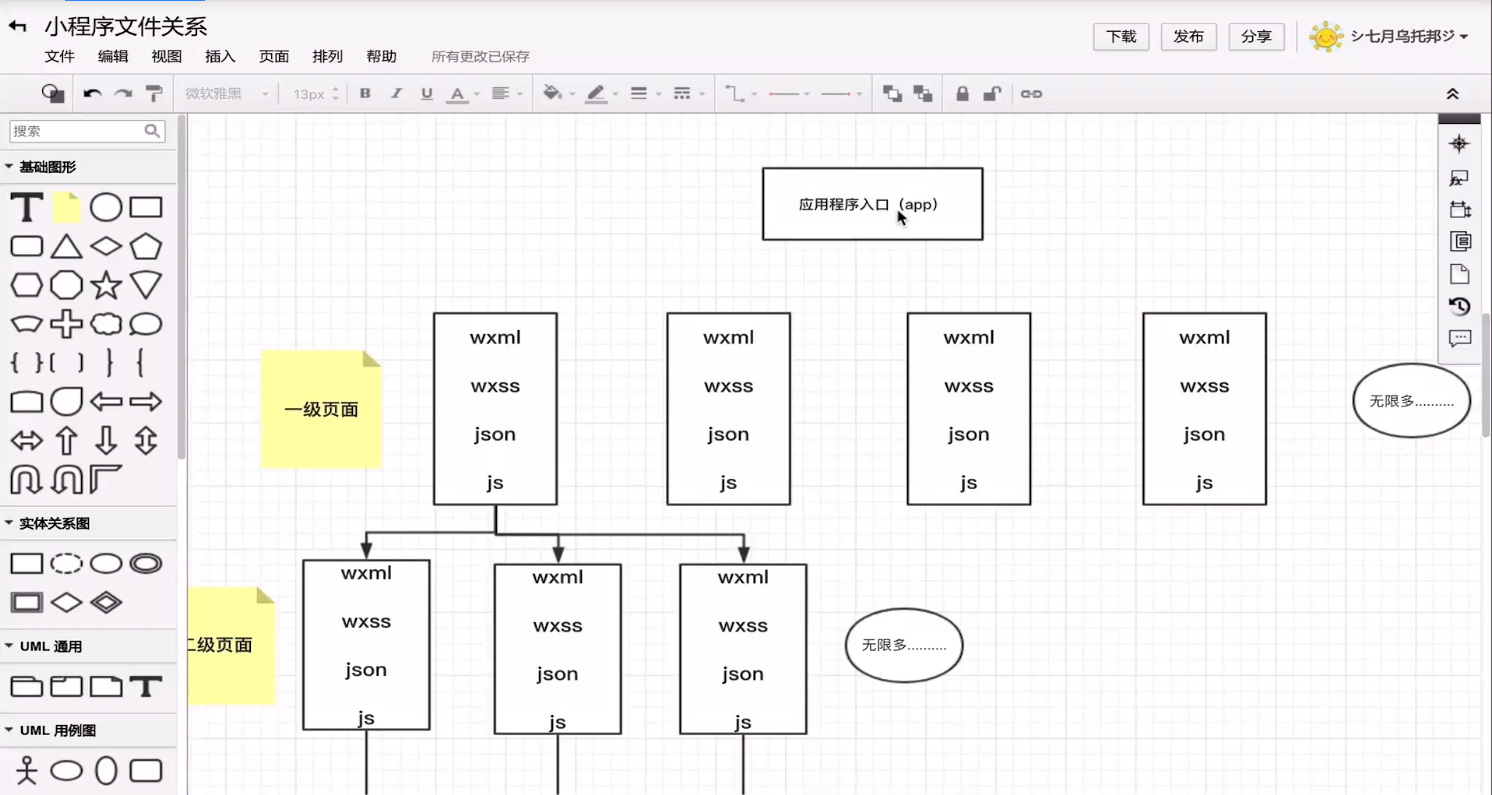Open the connector type dropdown
This screenshot has width=1492, height=795.
pyautogui.click(x=741, y=94)
